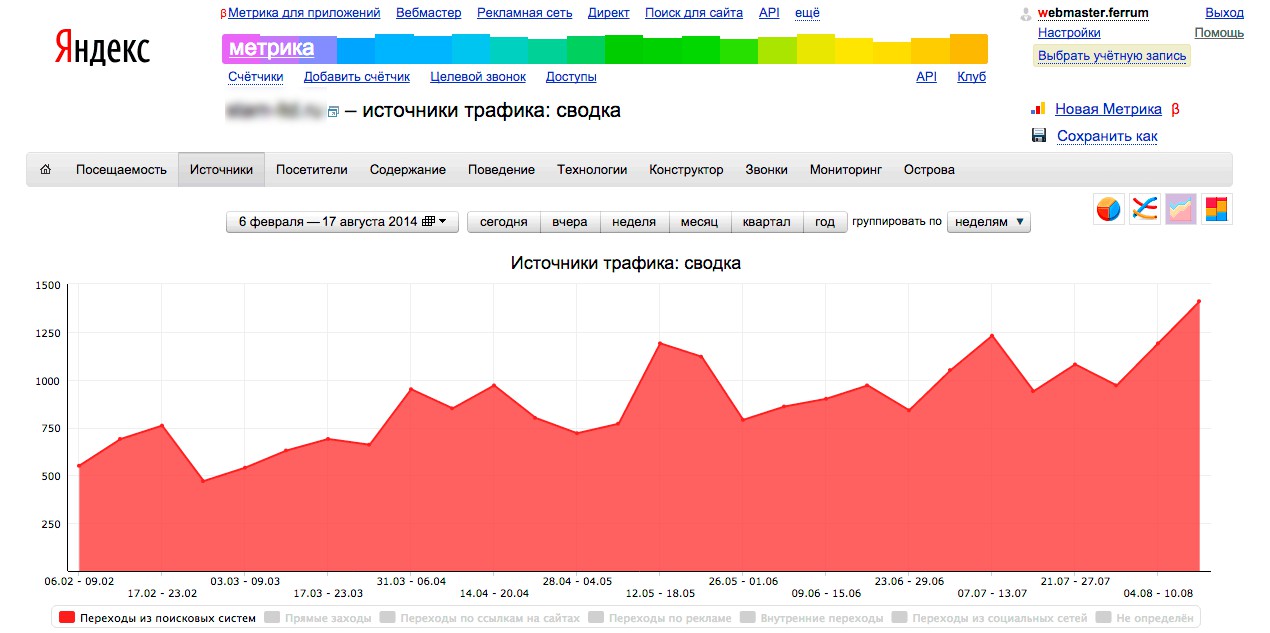Open the 'Сохранить как' menu

[1107, 136]
